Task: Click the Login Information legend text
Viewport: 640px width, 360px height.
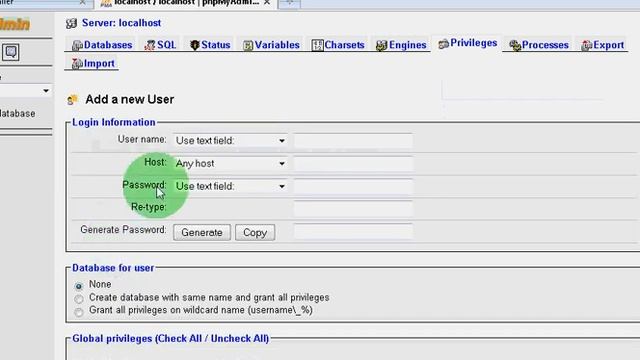Action: (113, 122)
